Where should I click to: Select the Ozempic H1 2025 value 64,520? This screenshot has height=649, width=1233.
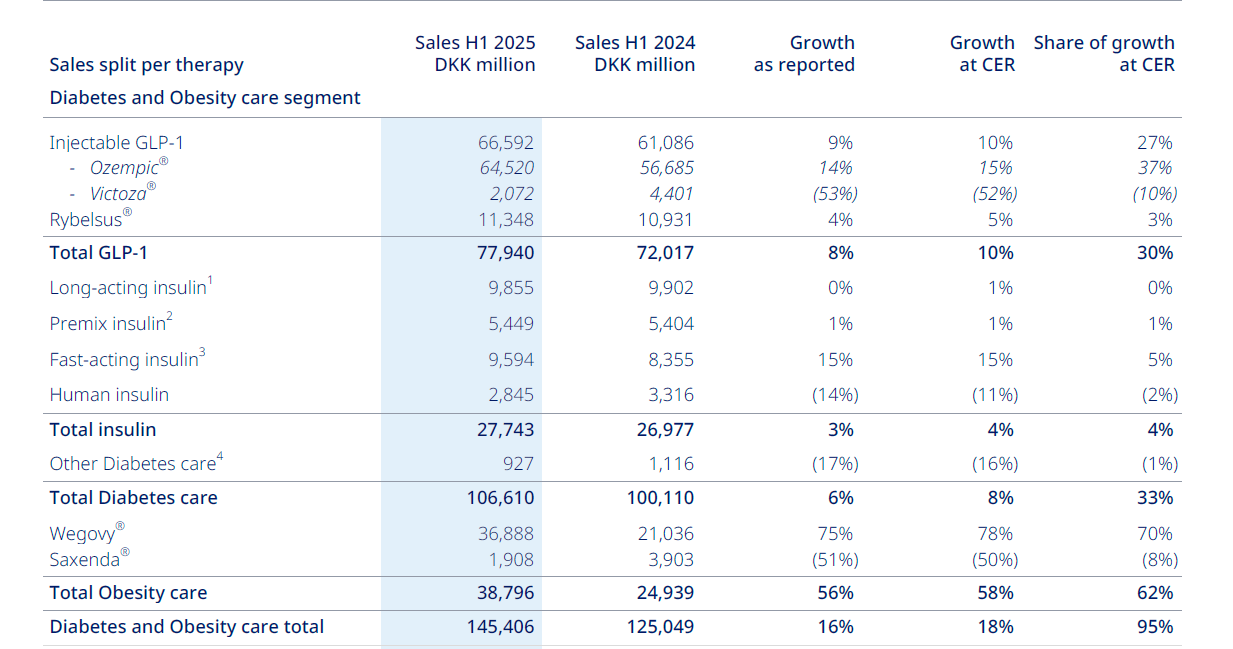[x=506, y=168]
